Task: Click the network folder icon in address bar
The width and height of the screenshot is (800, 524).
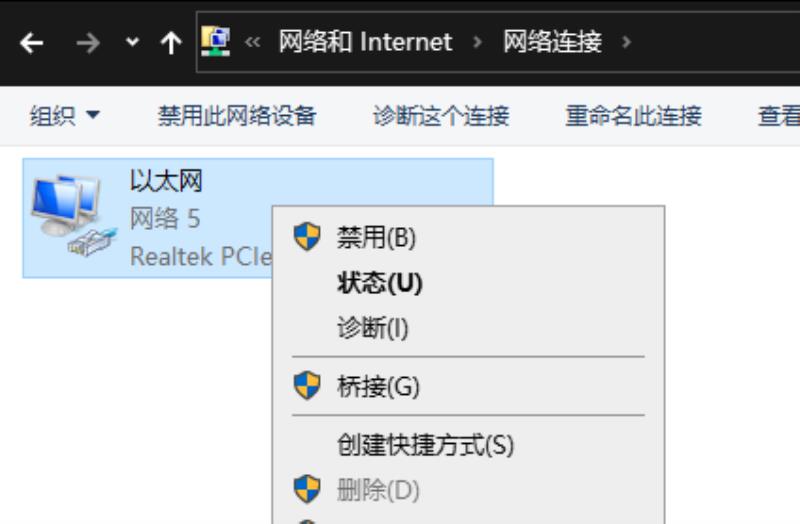Action: [215, 41]
